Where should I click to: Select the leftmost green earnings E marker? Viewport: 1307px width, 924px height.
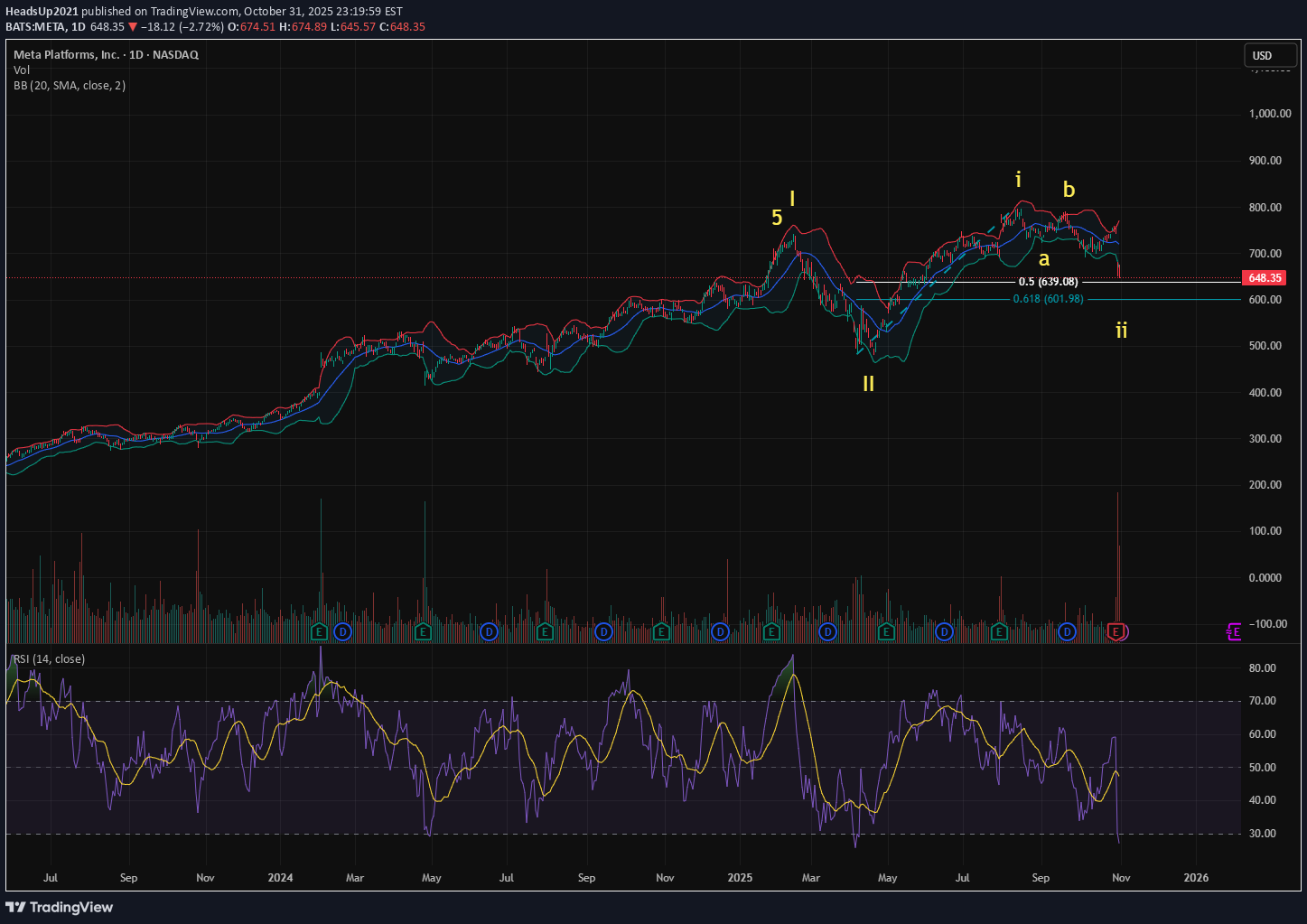click(x=318, y=631)
